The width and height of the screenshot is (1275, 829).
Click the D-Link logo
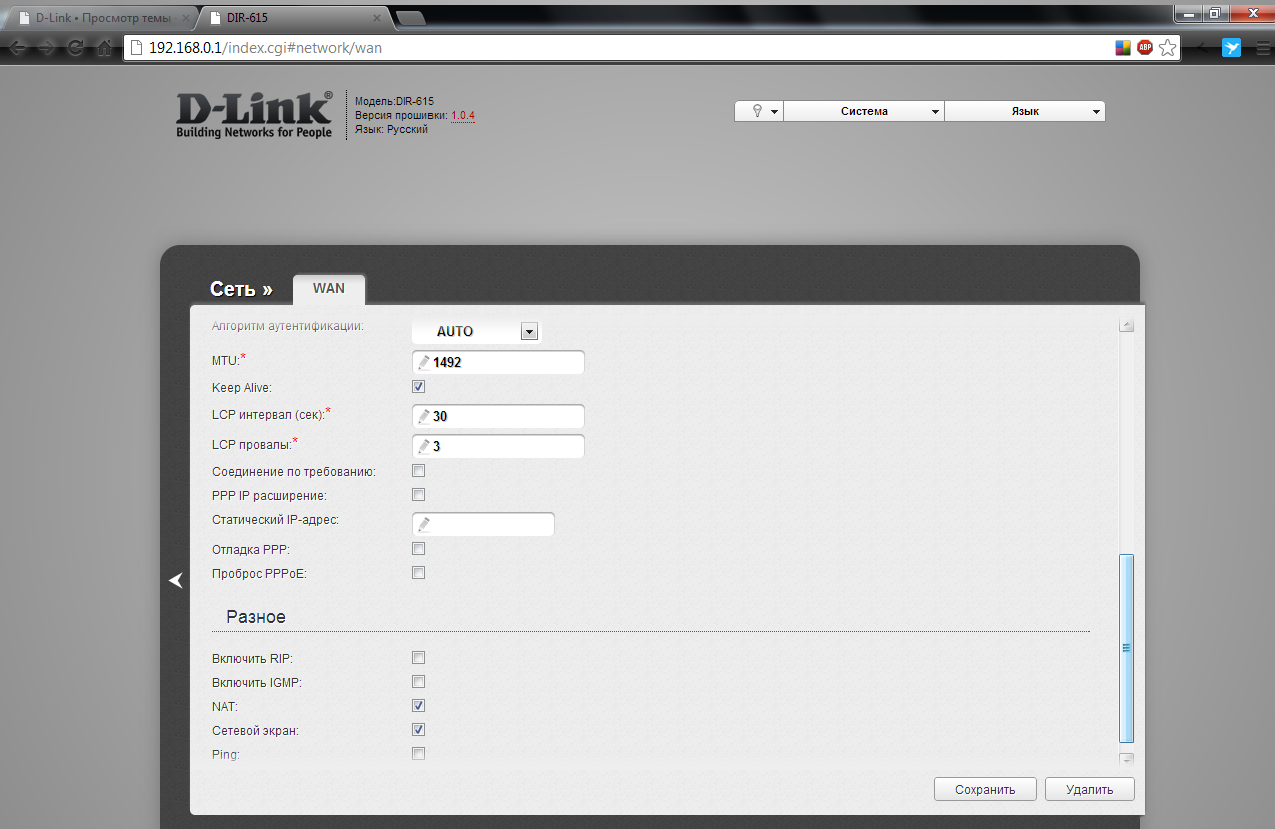pos(254,115)
